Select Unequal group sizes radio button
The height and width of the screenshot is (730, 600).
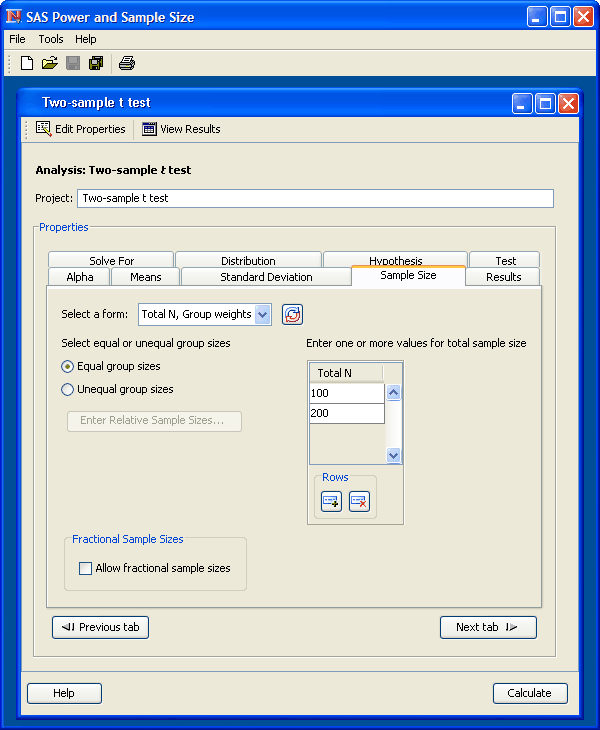(68, 390)
